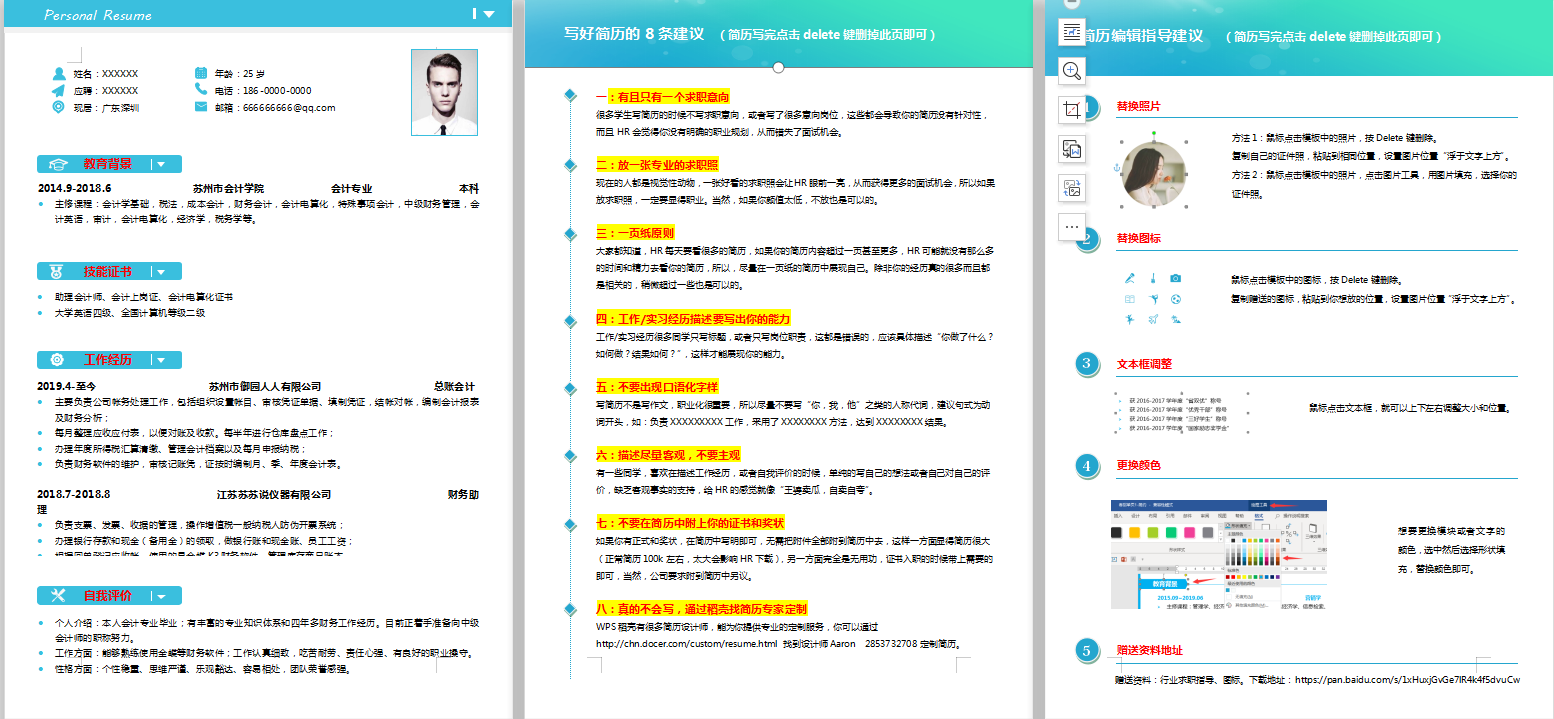Click the wrench tools icon in 自我评价 header

coord(57,595)
